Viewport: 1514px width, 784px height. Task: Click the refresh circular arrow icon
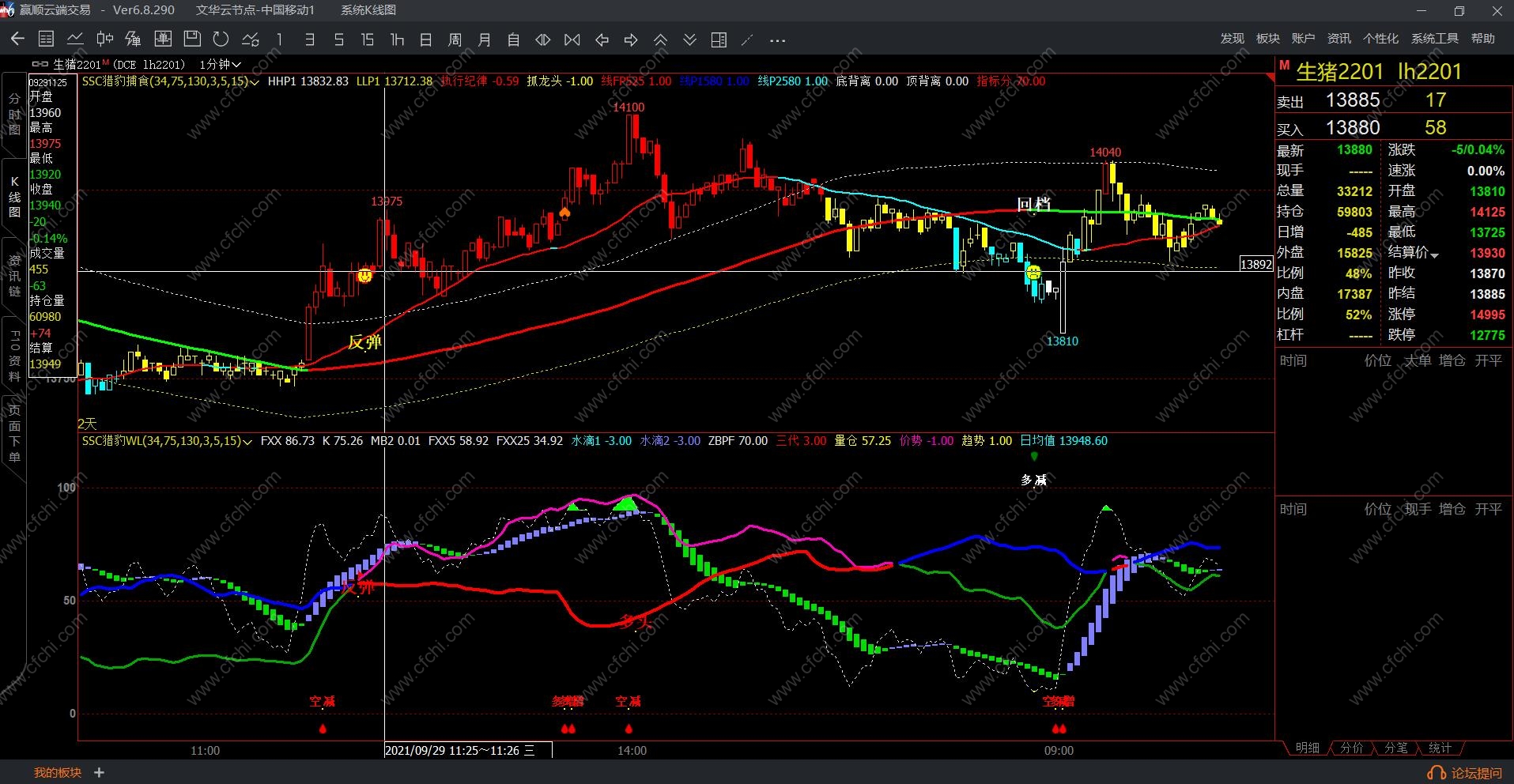[x=221, y=40]
